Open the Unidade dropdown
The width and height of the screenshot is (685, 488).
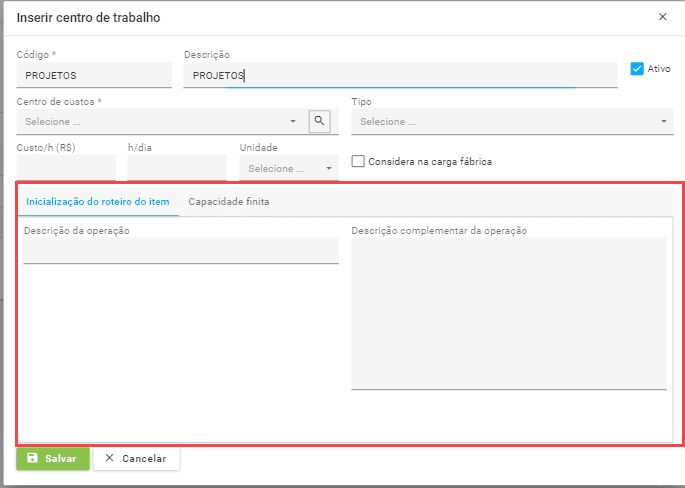coord(289,168)
